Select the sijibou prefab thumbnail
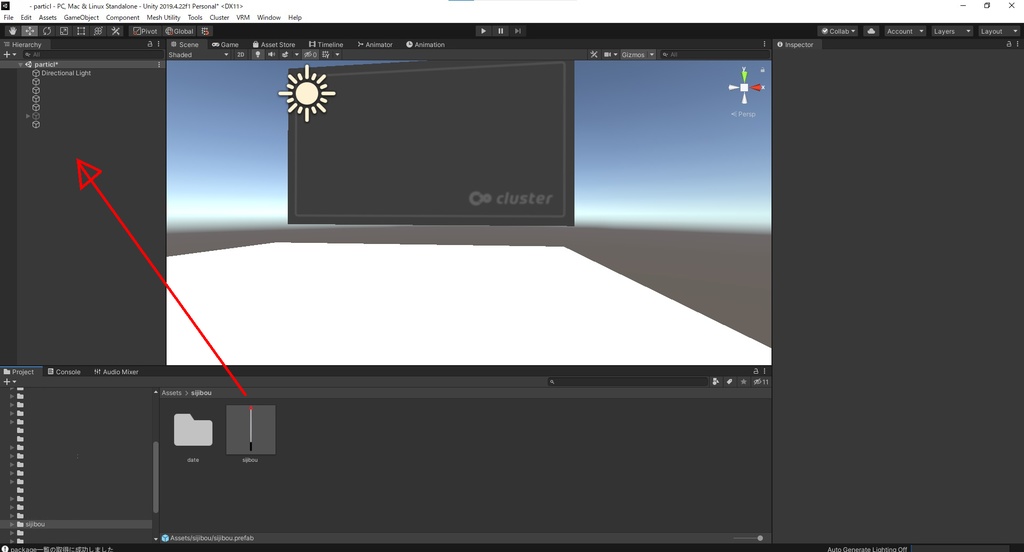Screen dimensions: 1024x552 pos(250,429)
